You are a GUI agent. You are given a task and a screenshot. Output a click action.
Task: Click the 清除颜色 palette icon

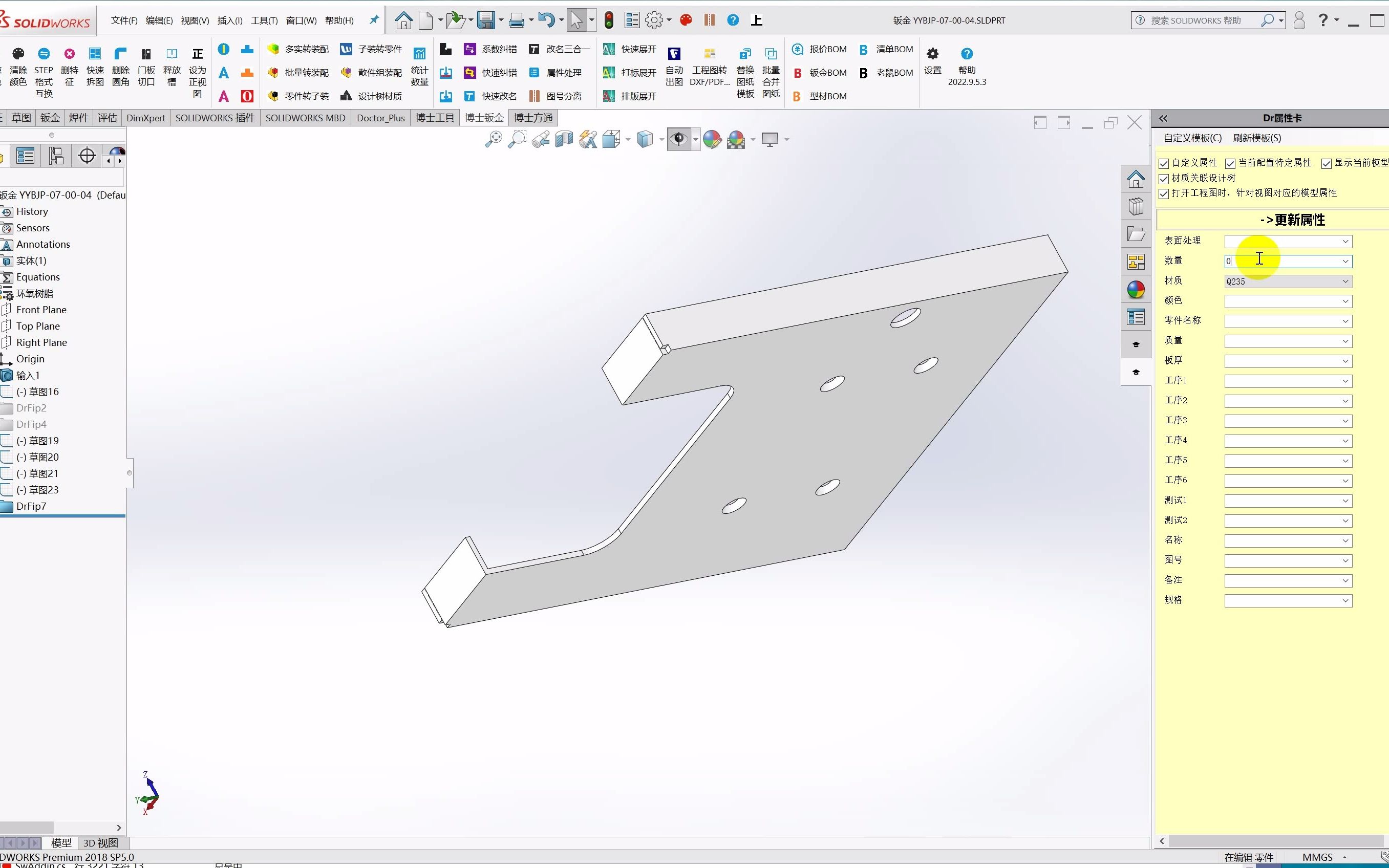pos(18,54)
